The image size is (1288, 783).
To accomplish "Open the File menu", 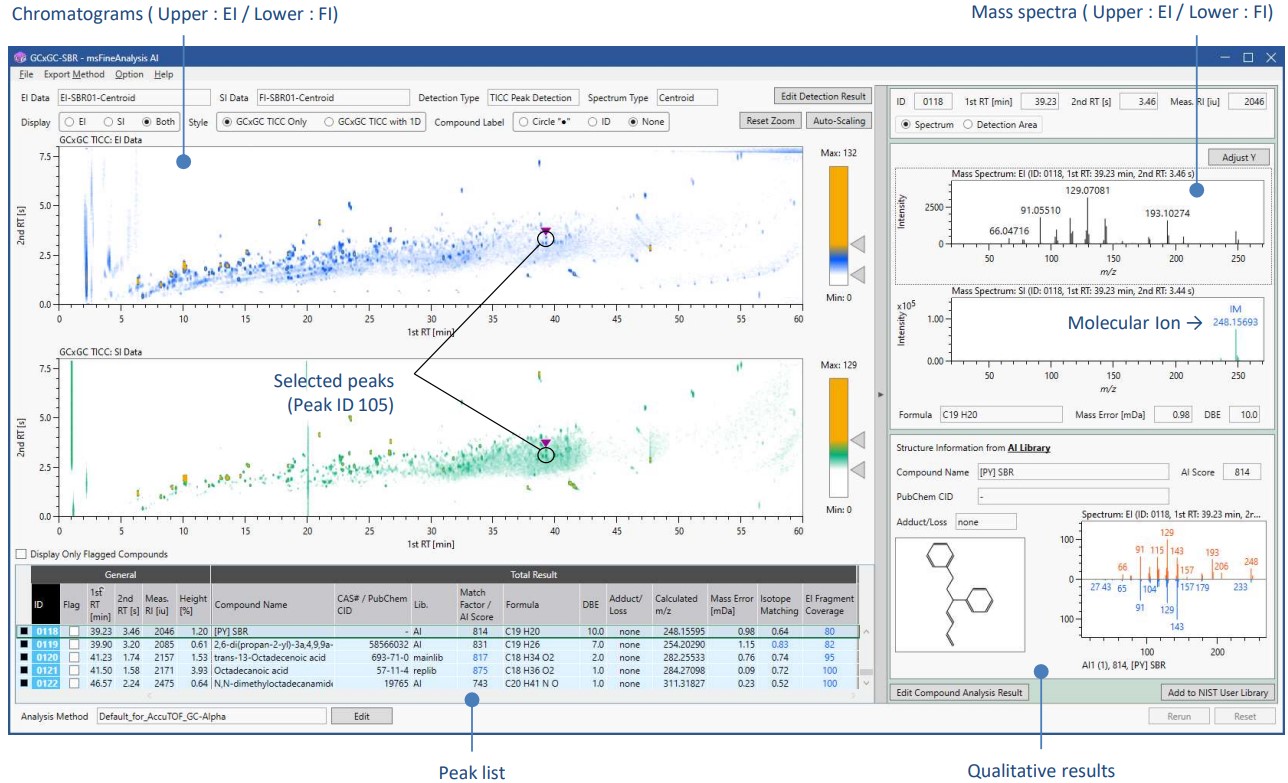I will pyautogui.click(x=26, y=75).
